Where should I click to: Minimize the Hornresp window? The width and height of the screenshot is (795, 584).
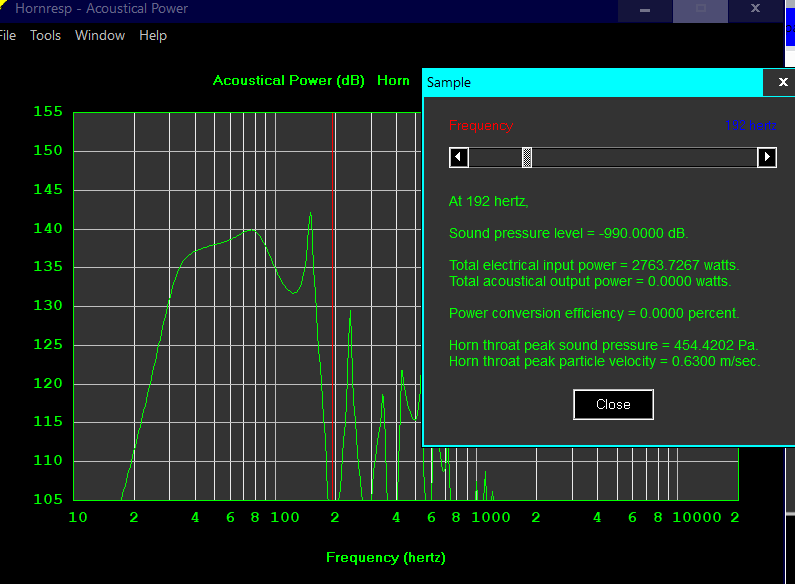click(645, 10)
